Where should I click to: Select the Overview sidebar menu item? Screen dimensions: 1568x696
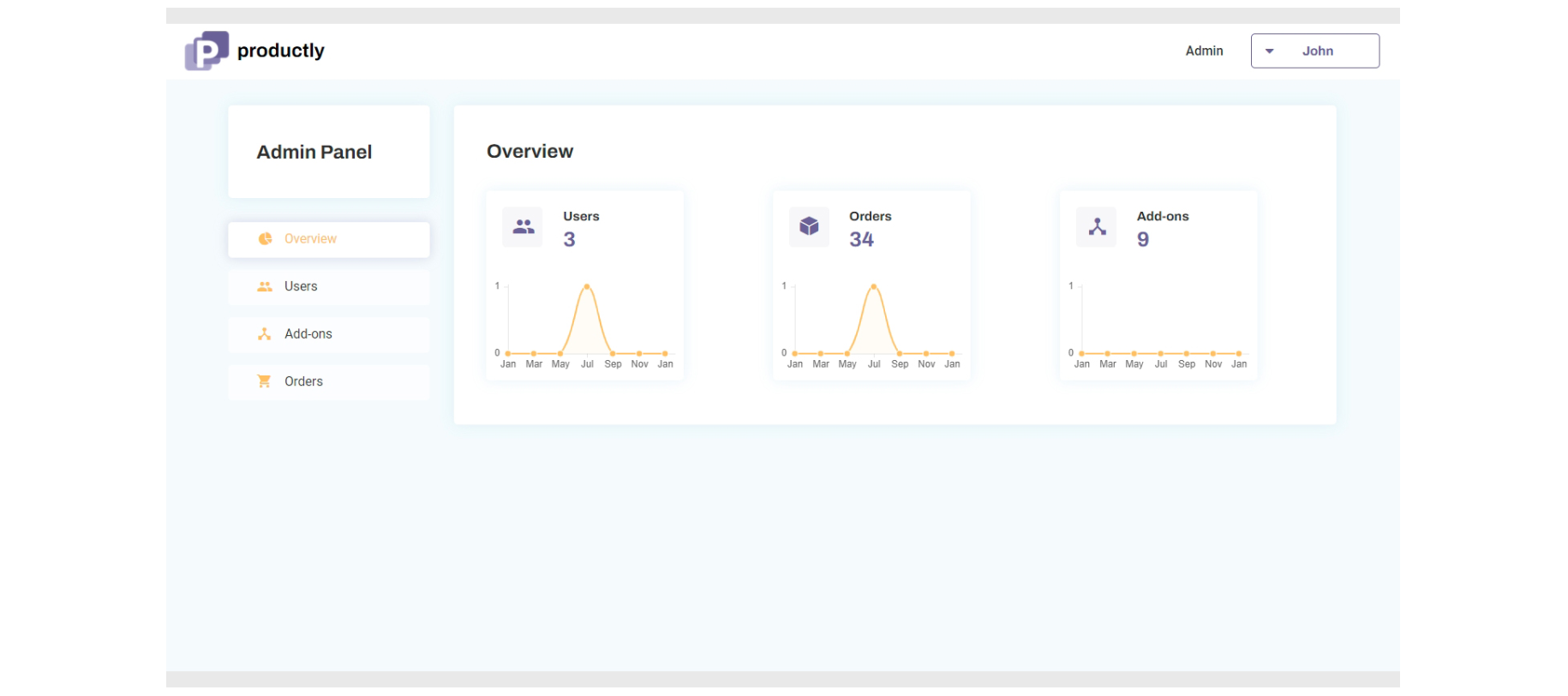click(x=329, y=239)
